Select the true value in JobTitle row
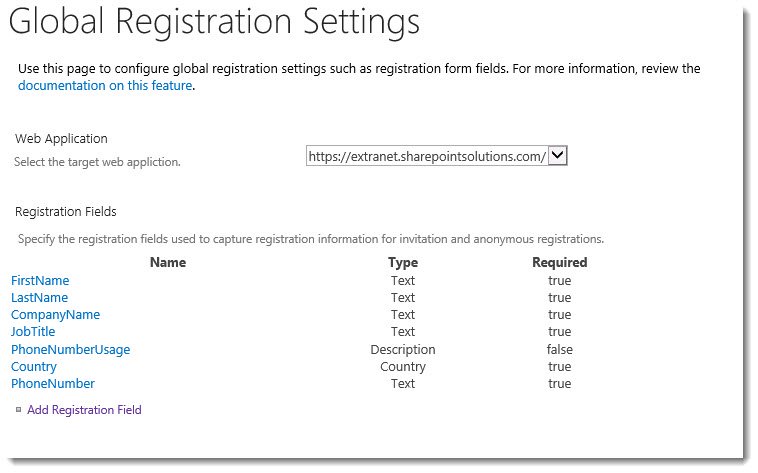The height and width of the screenshot is (473, 758). 559,332
